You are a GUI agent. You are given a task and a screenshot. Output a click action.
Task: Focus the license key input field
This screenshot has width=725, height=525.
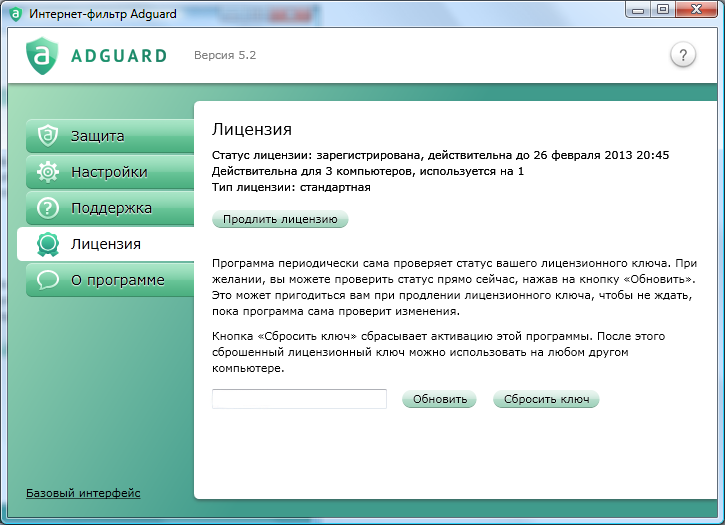pos(299,399)
